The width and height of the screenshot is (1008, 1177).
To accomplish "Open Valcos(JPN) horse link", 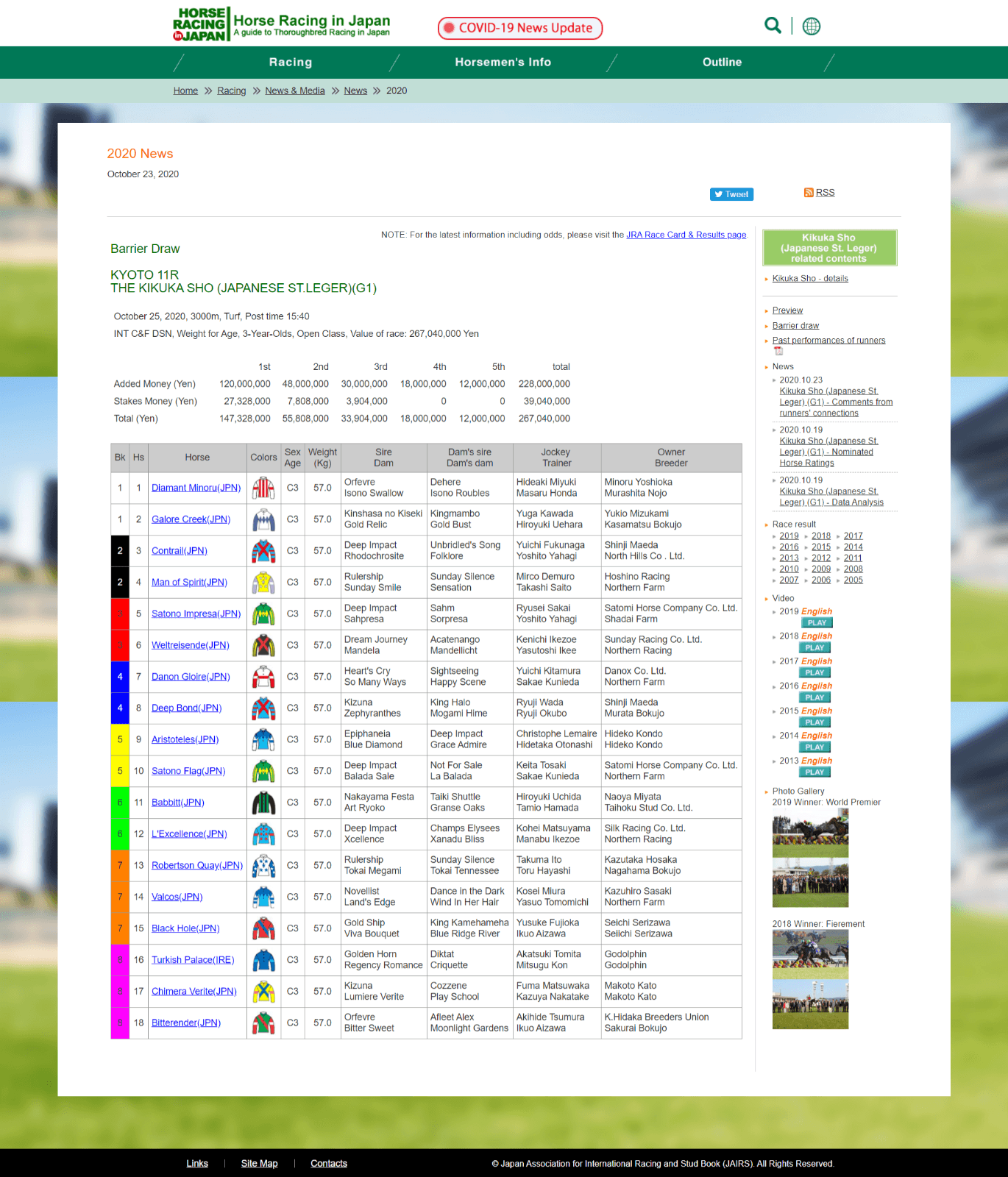I will (177, 897).
